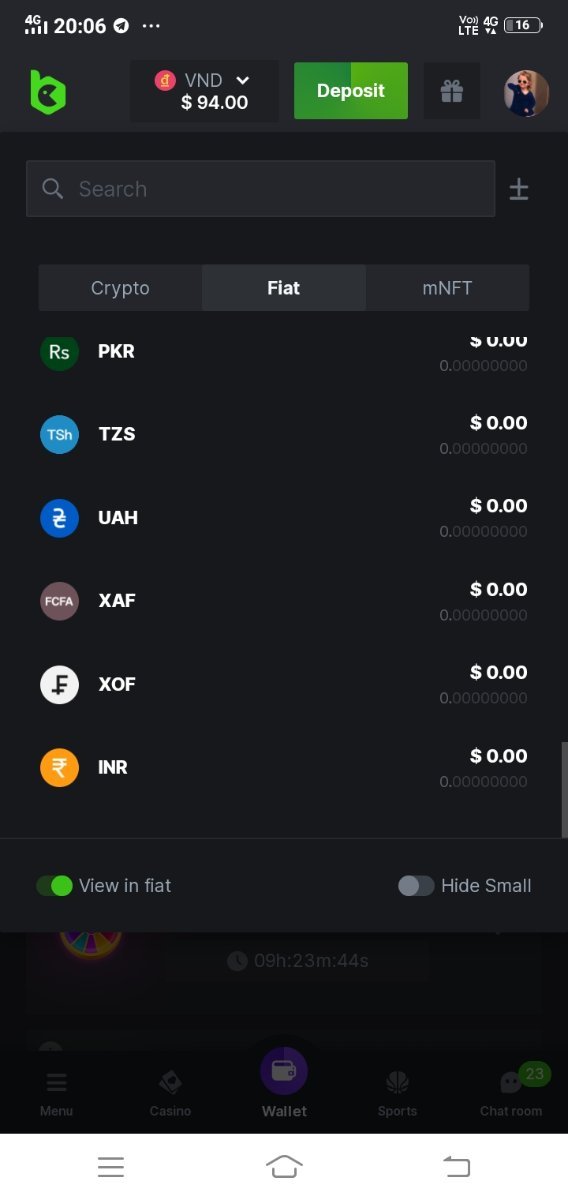
Task: Switch to the mNFT tab
Action: tap(447, 288)
